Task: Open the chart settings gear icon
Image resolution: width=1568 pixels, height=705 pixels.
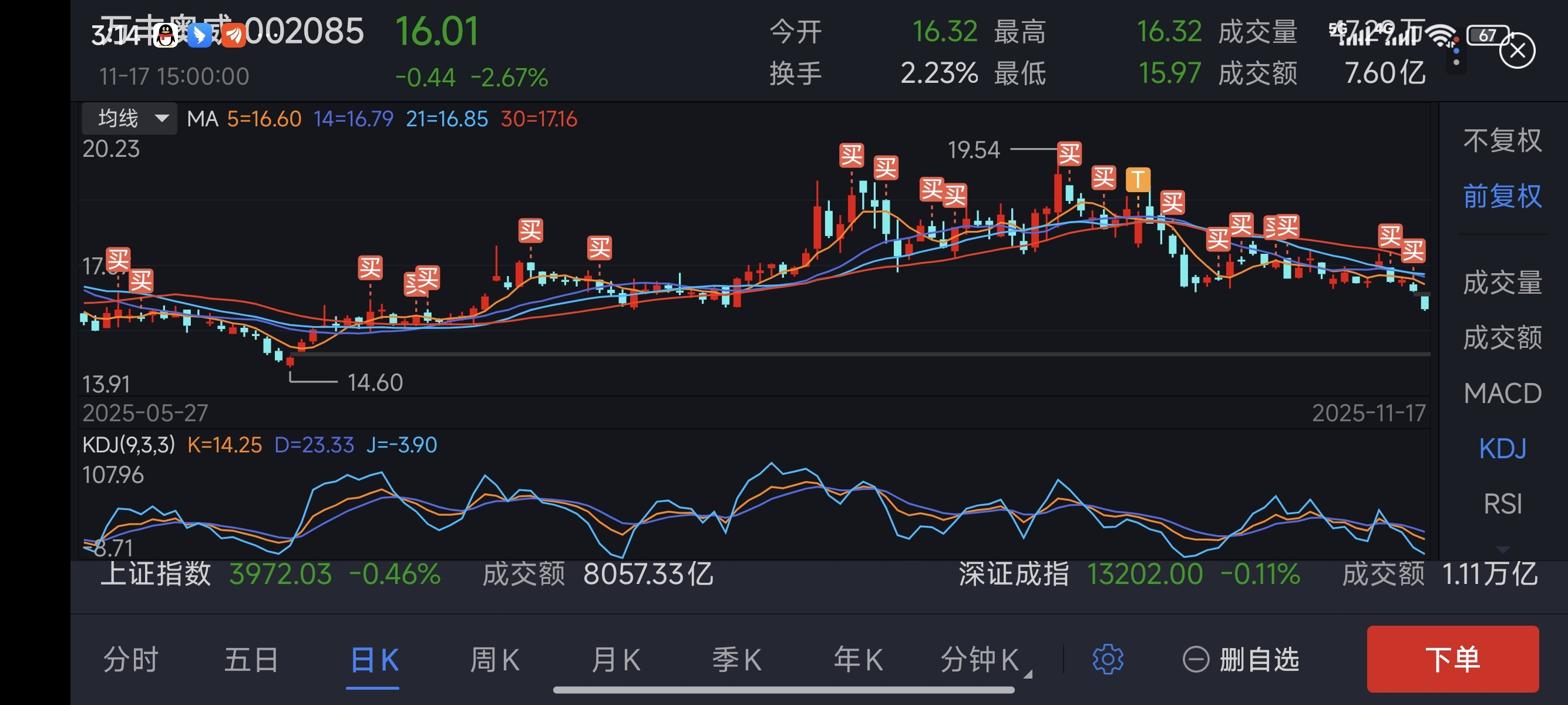Action: point(1107,659)
